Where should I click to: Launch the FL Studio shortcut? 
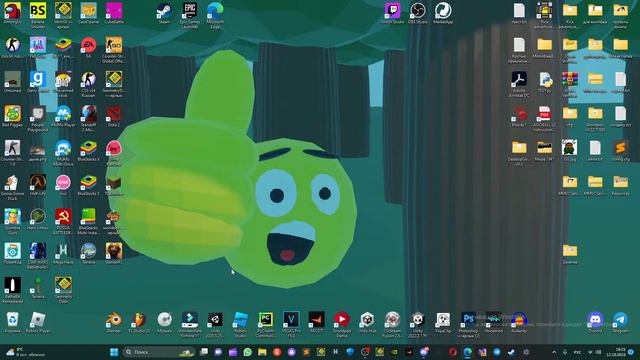tap(139, 322)
